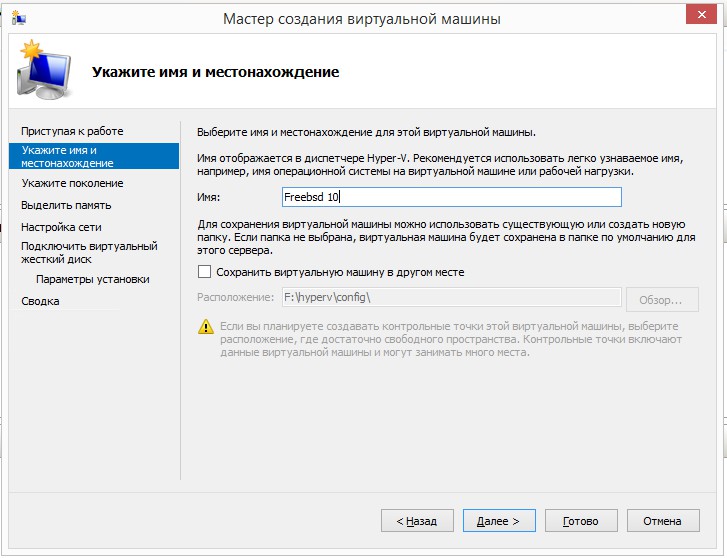Enable 'Сохранить виртуальную машину в другом месте' checkbox
Image resolution: width=727 pixels, height=558 pixels.
tap(204, 272)
